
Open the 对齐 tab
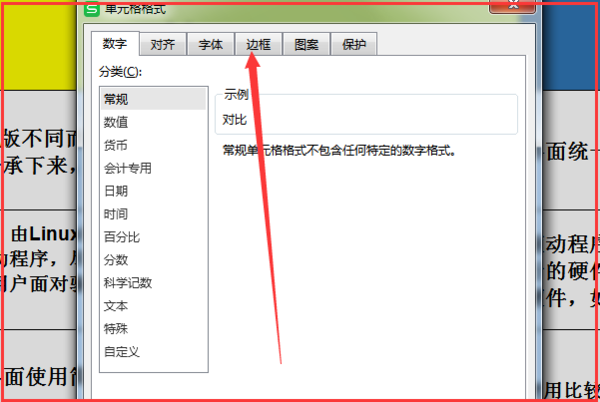[x=163, y=44]
